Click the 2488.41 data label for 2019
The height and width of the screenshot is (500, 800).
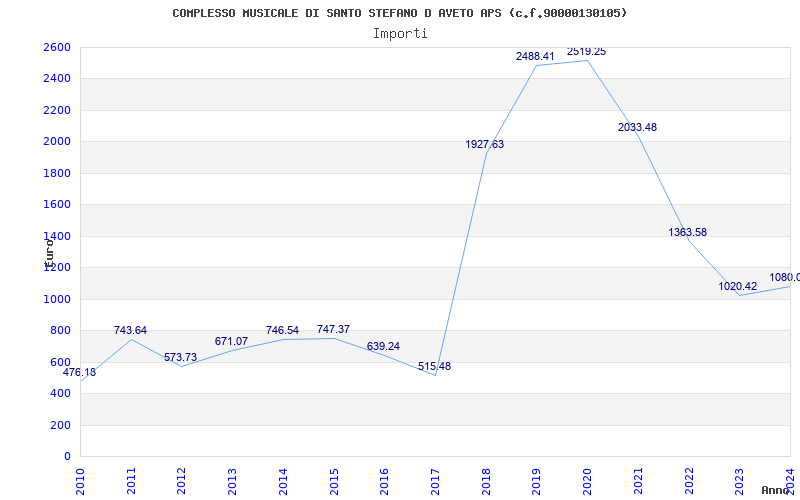tap(535, 56)
